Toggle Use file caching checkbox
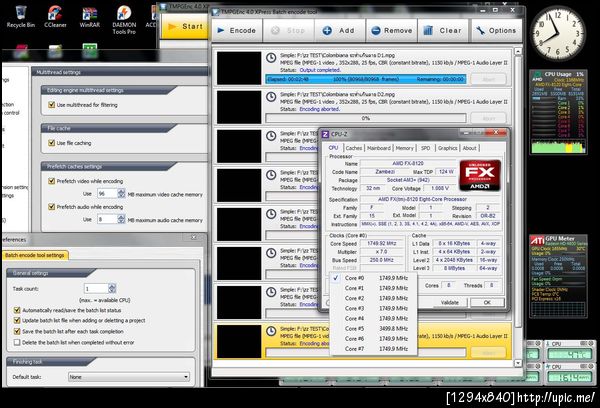600x408 pixels. point(52,143)
